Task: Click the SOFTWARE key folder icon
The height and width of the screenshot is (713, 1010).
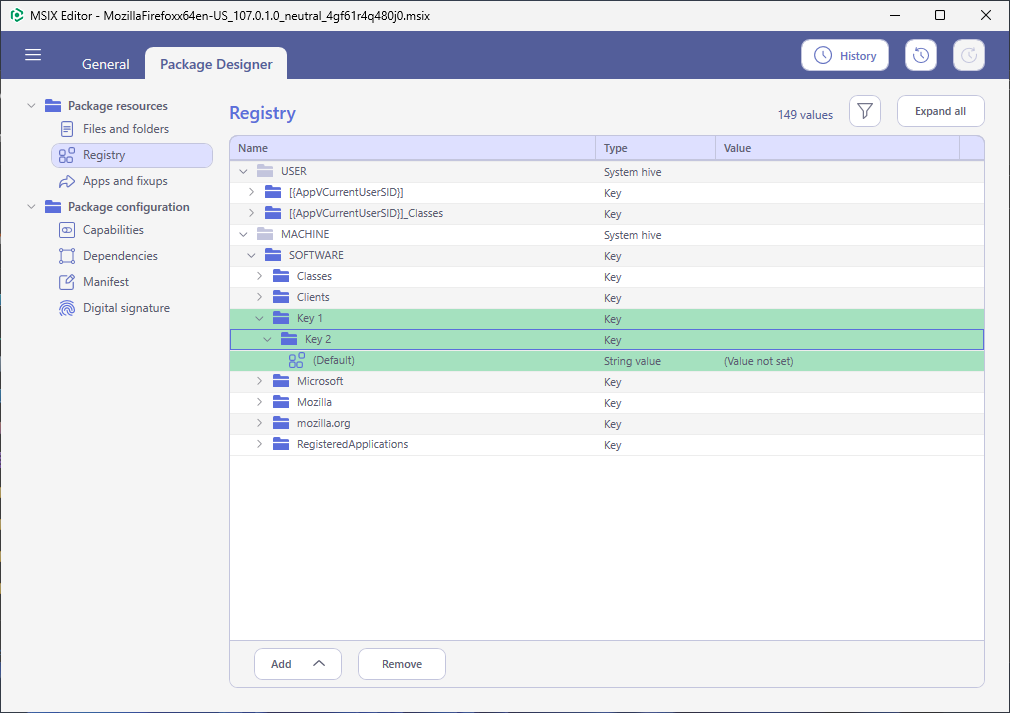Action: (x=273, y=255)
